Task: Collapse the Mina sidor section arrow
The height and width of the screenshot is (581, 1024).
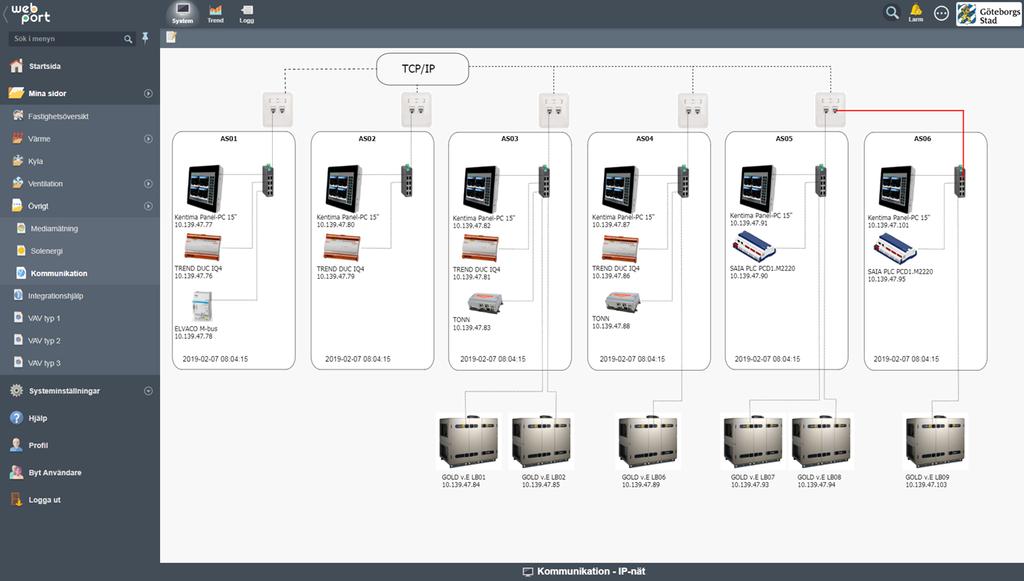Action: coord(148,93)
